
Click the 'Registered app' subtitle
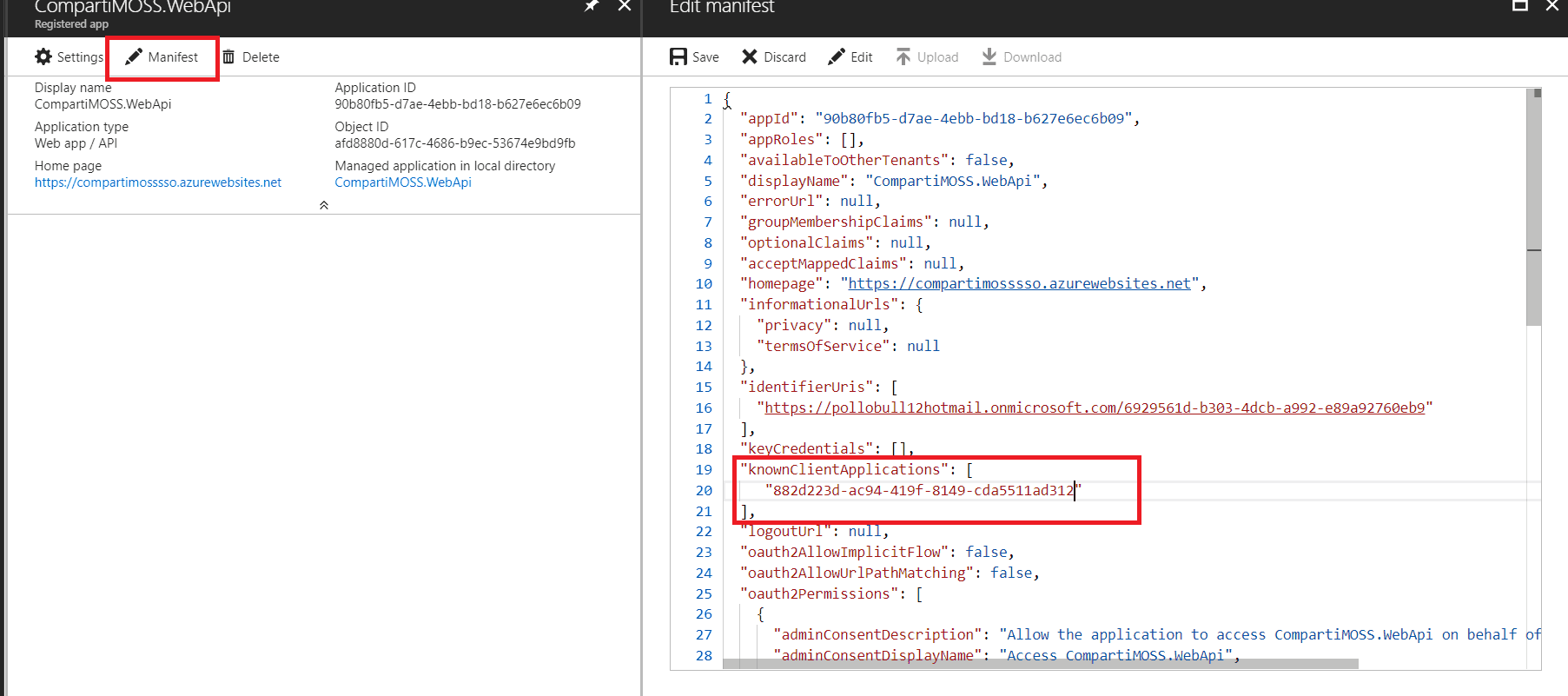point(71,24)
